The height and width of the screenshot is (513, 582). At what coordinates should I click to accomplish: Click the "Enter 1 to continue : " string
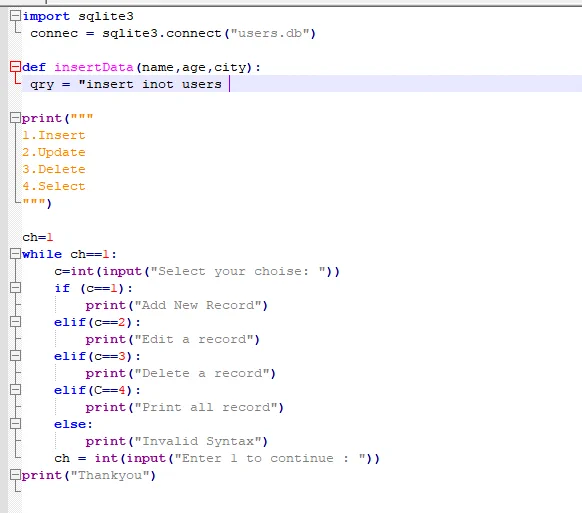pos(271,458)
